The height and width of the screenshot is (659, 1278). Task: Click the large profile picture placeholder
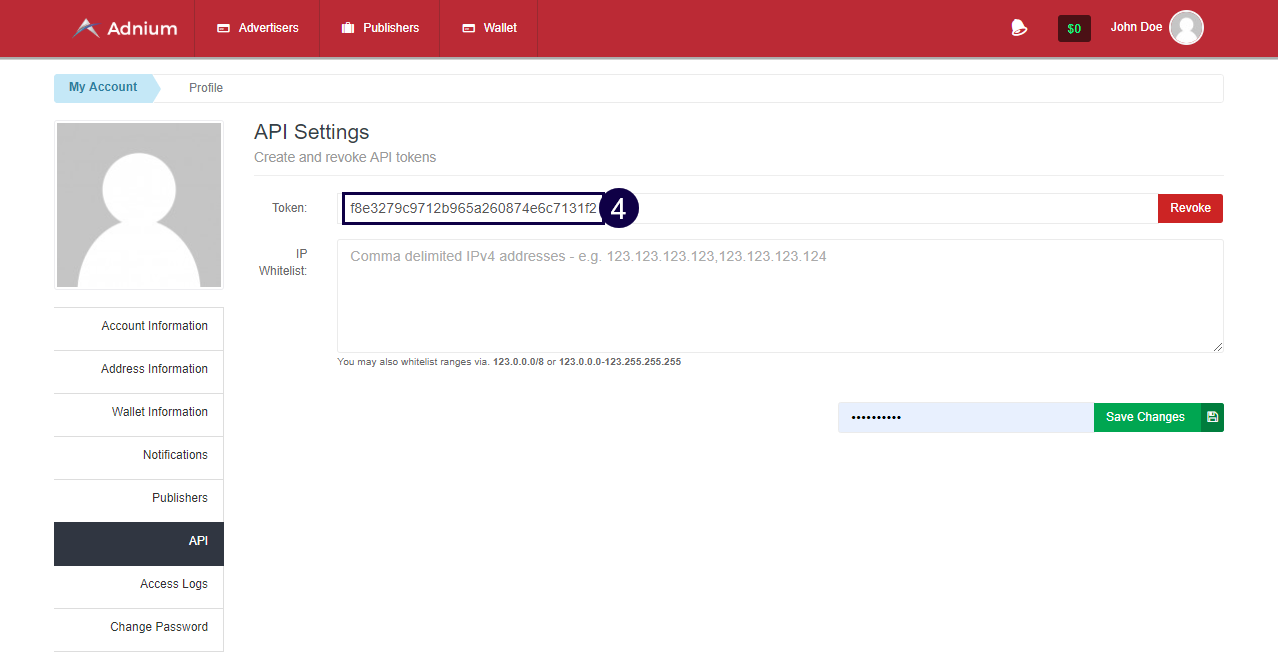[139, 205]
